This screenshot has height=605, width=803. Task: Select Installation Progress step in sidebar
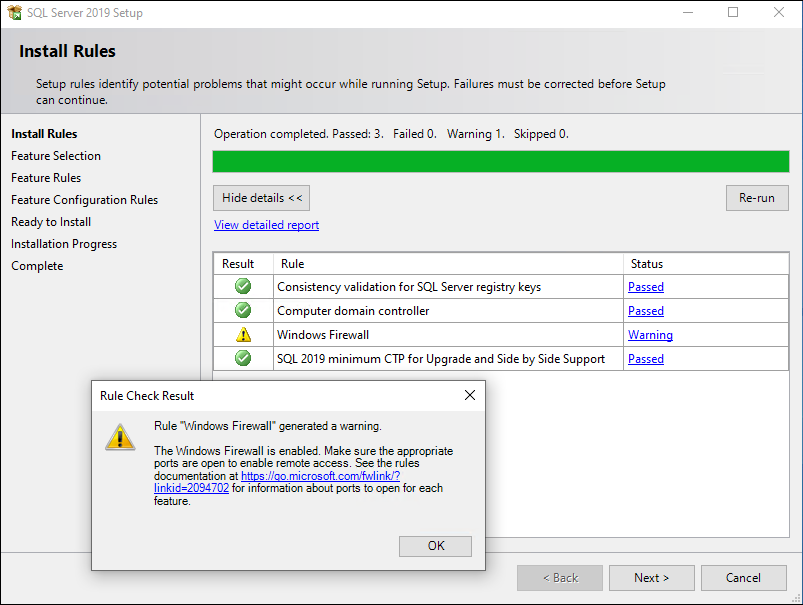tap(64, 244)
